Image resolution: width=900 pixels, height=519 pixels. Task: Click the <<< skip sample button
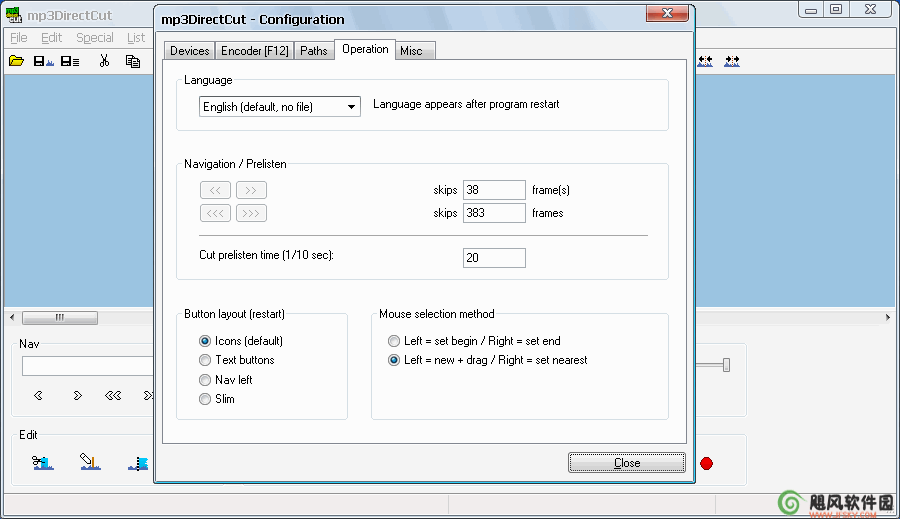[215, 213]
